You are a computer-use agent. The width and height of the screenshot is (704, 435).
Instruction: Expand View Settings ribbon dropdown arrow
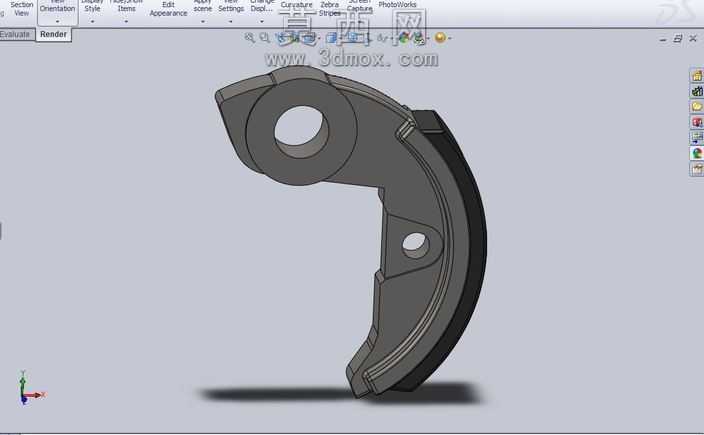[x=231, y=22]
